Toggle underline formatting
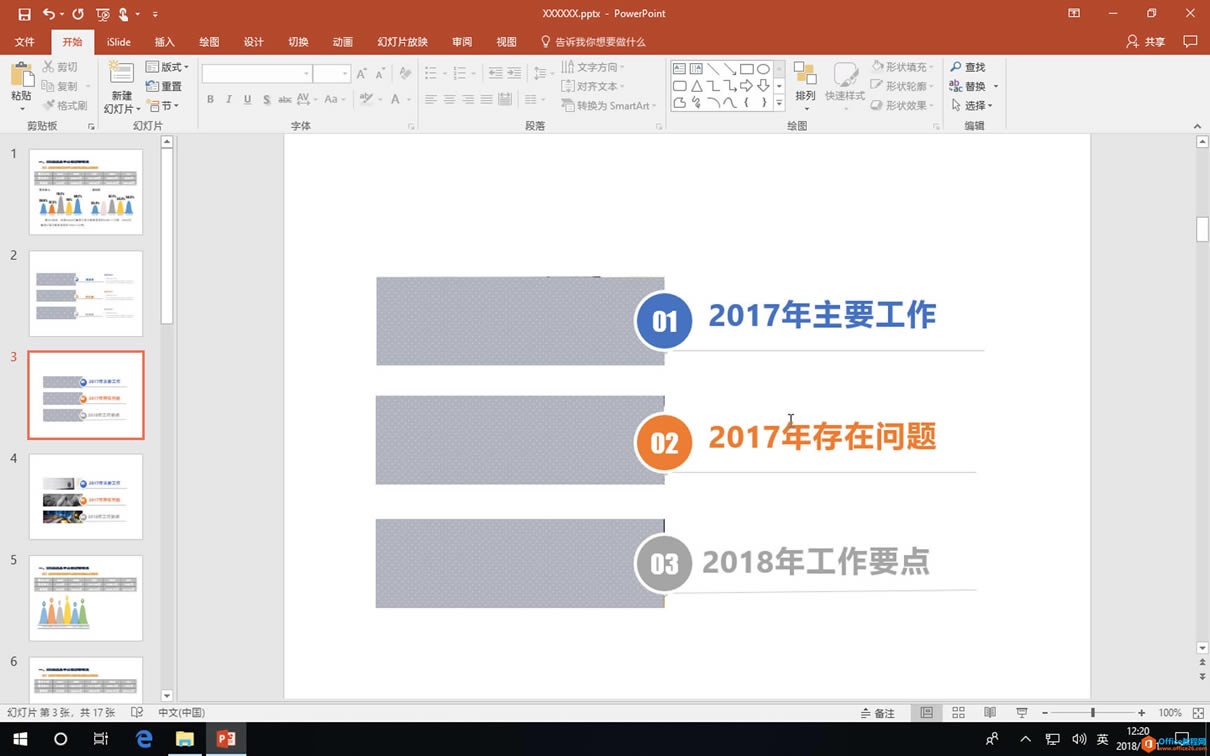Image resolution: width=1210 pixels, height=756 pixels. click(x=247, y=99)
